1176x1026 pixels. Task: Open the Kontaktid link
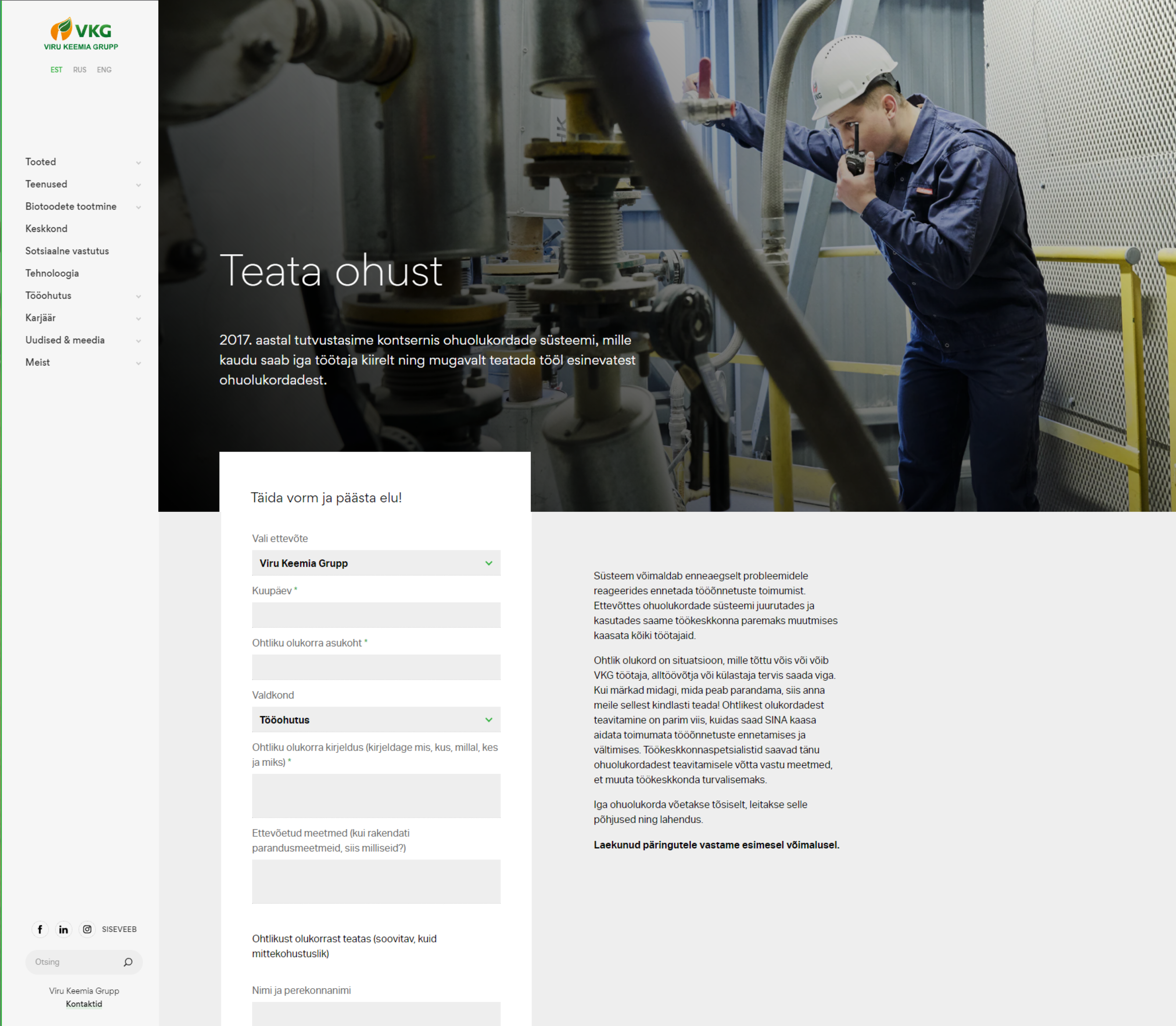pyautogui.click(x=83, y=1004)
